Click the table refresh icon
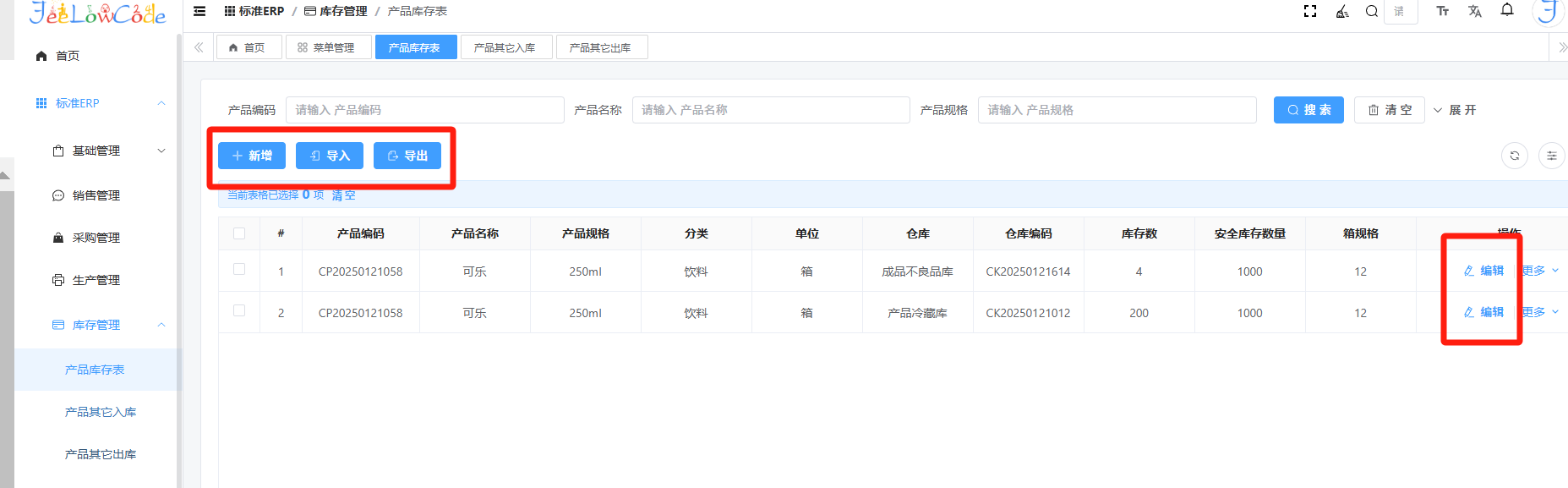This screenshot has height=488, width=1568. click(1514, 156)
